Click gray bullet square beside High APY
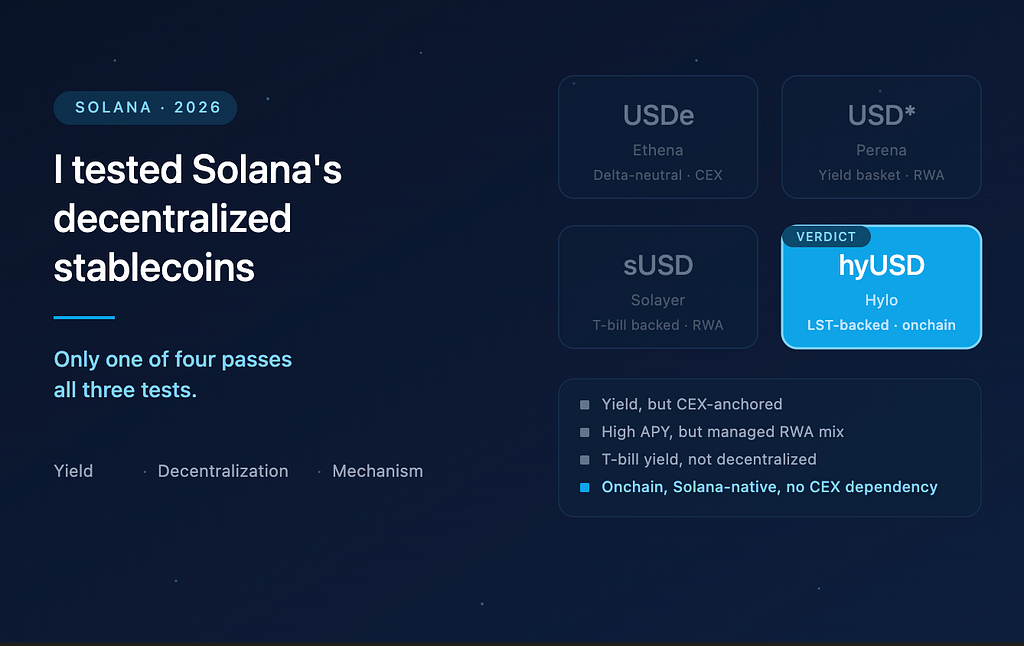1024x646 pixels. point(584,432)
